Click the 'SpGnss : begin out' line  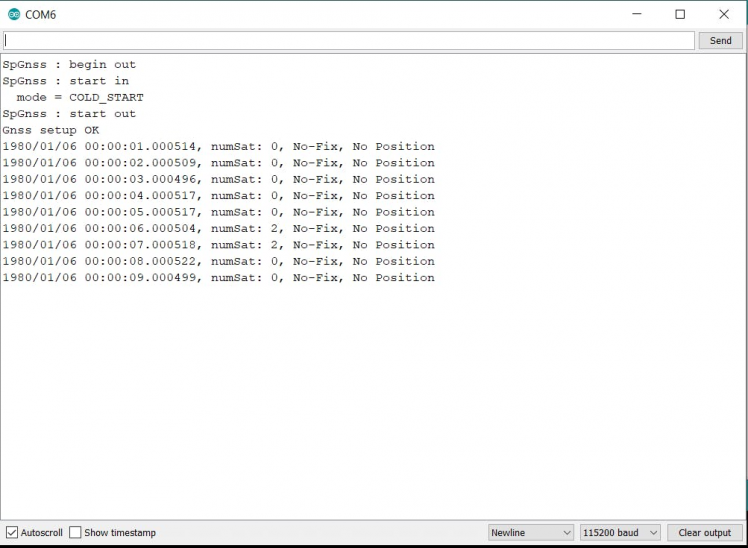pos(69,64)
